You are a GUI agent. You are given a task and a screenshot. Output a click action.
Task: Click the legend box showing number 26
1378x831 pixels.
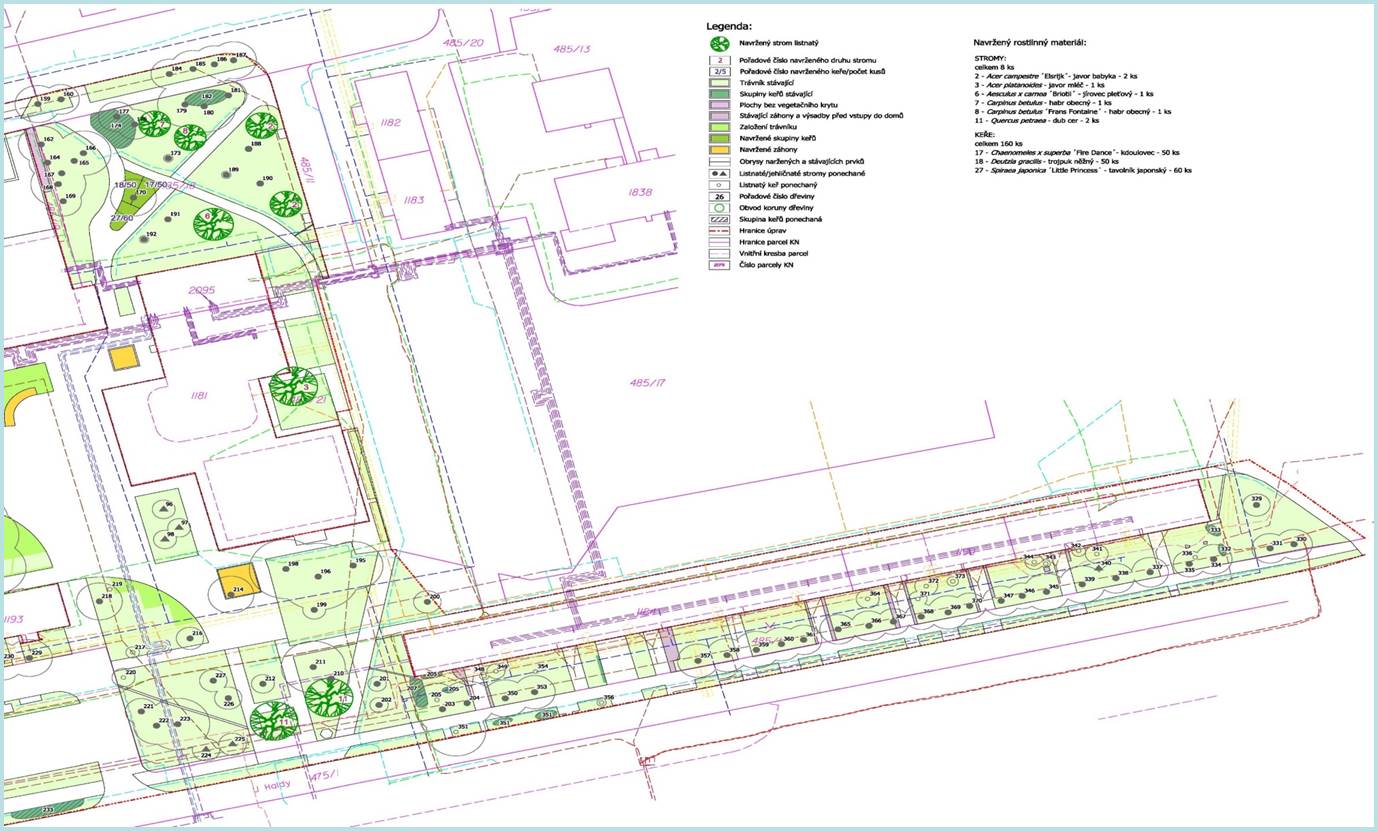(718, 196)
